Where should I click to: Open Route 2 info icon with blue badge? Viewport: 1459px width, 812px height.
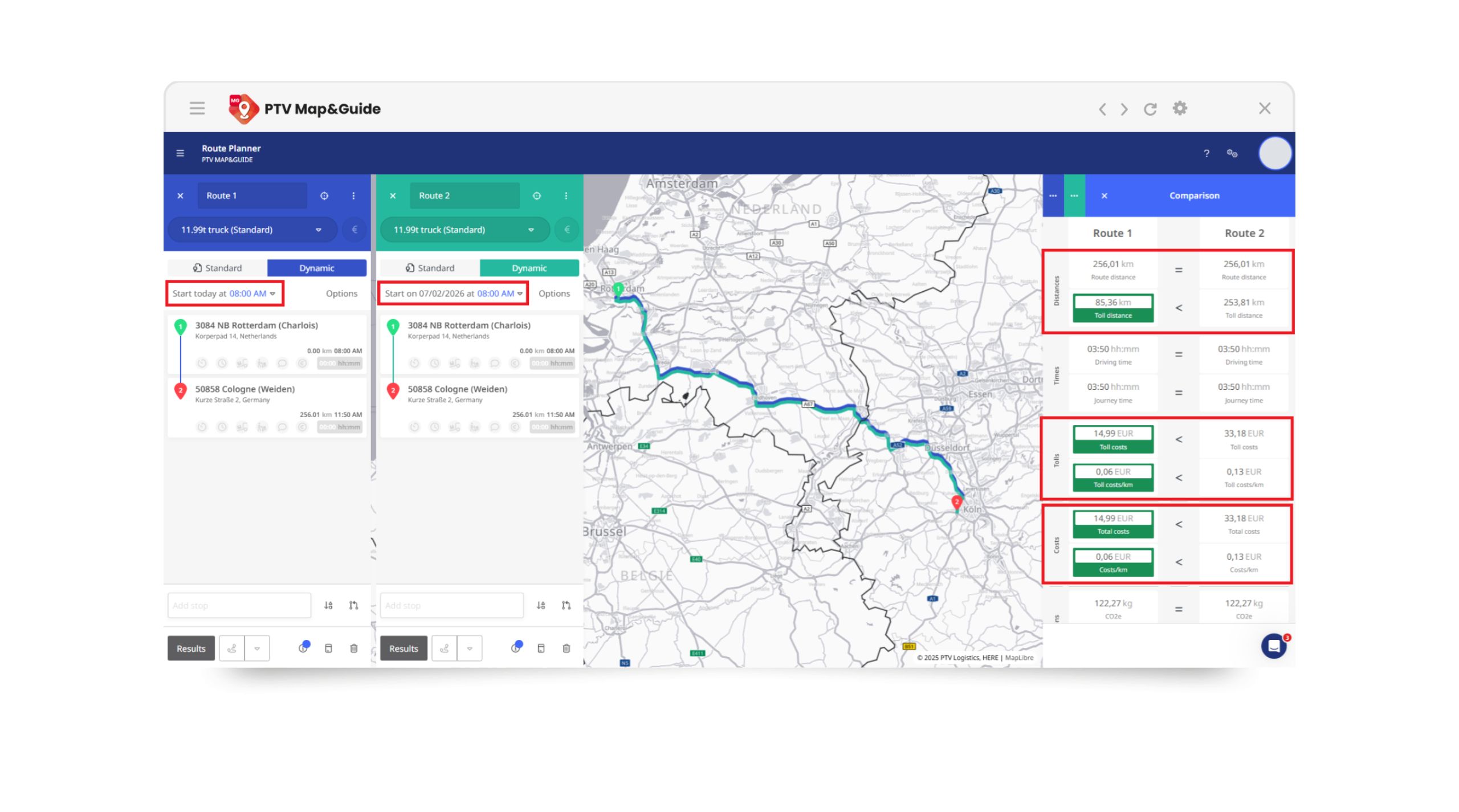(516, 647)
